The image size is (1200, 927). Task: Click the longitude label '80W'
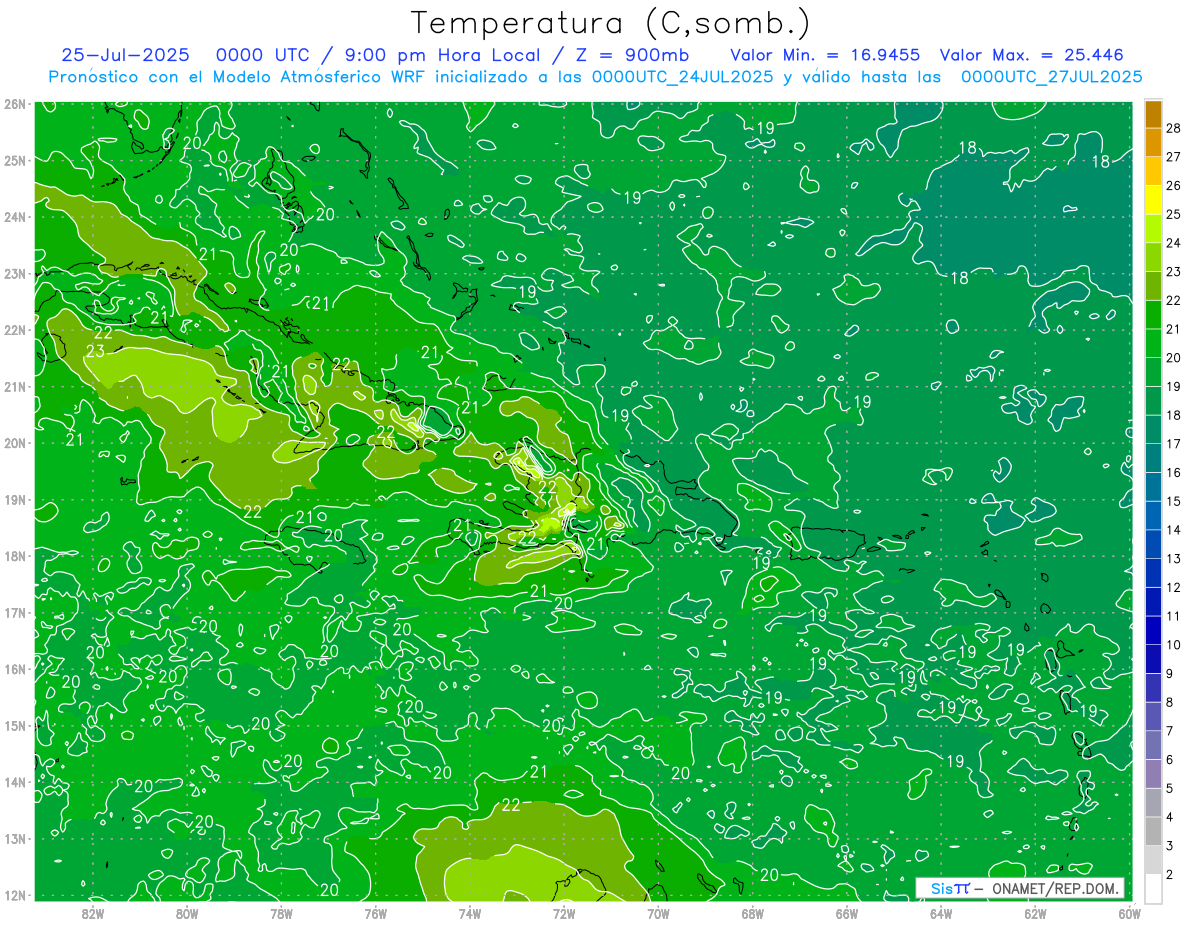pos(187,913)
